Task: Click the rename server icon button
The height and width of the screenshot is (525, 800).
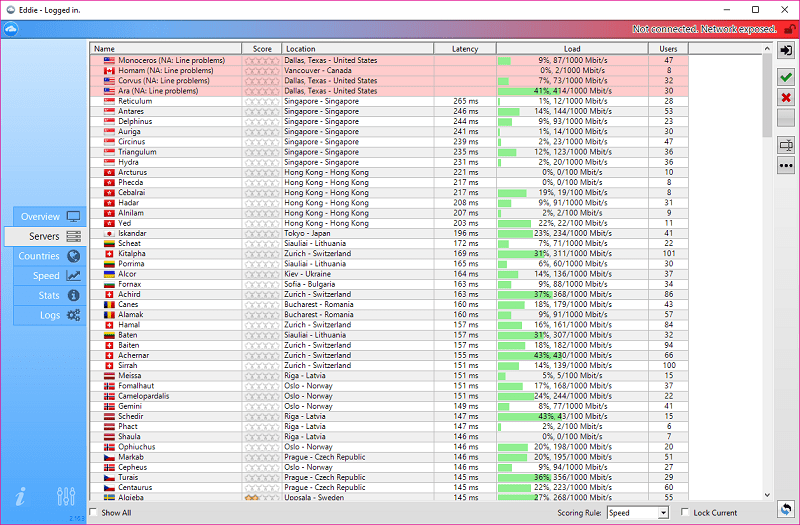Action: [786, 145]
